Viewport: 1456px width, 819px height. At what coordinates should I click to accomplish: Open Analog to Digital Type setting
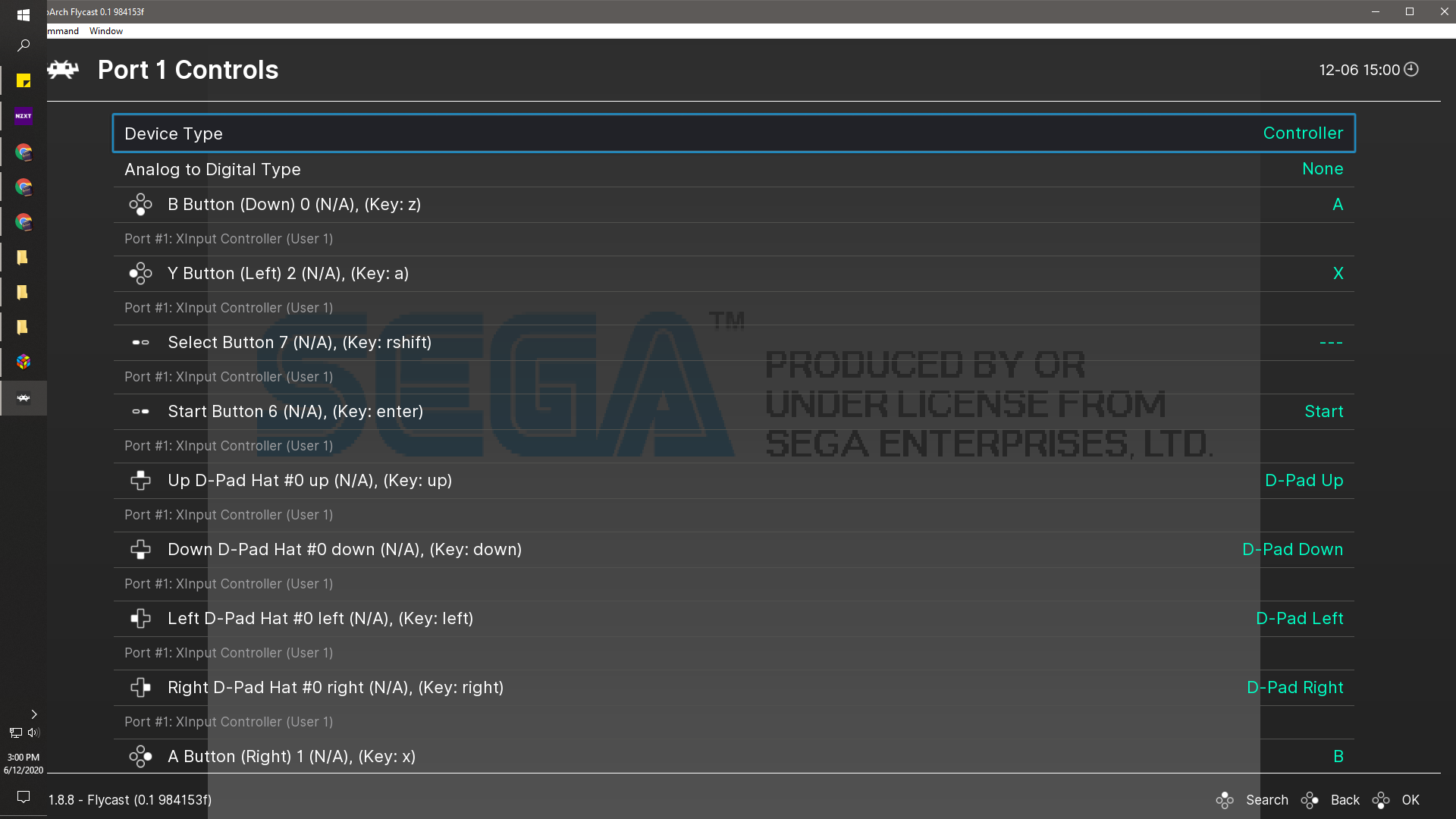coord(734,169)
